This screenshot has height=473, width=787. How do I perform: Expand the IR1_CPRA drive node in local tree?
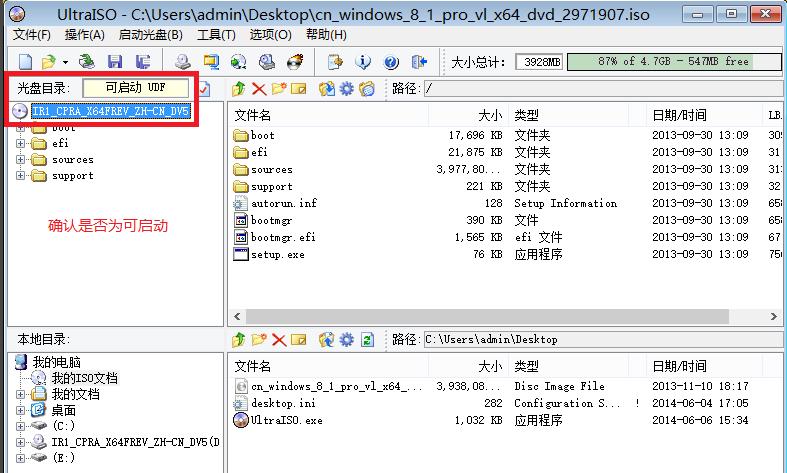20,442
